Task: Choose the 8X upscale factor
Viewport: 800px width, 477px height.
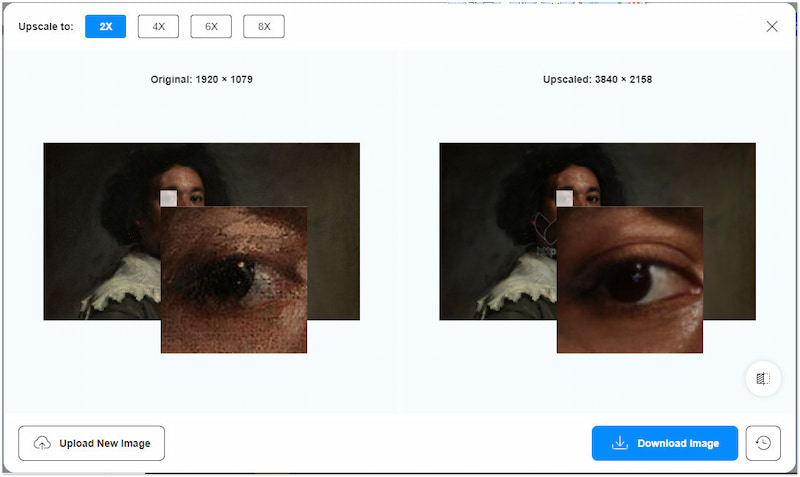Action: tap(264, 27)
